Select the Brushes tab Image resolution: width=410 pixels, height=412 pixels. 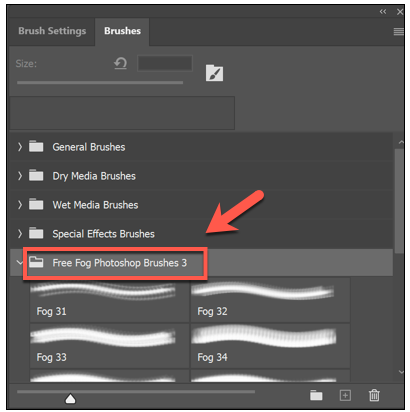pyautogui.click(x=122, y=31)
